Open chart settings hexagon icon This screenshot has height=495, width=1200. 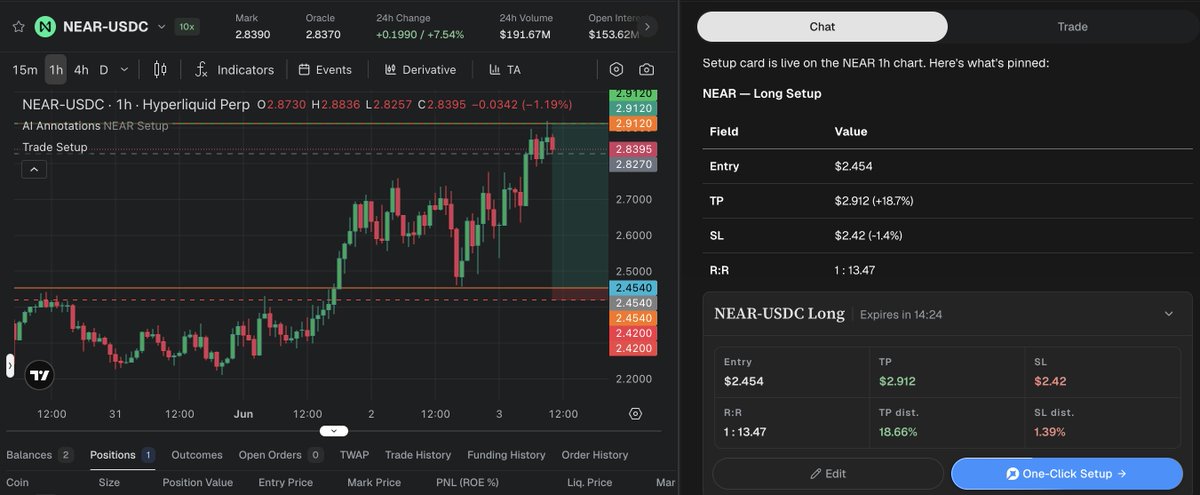point(616,69)
